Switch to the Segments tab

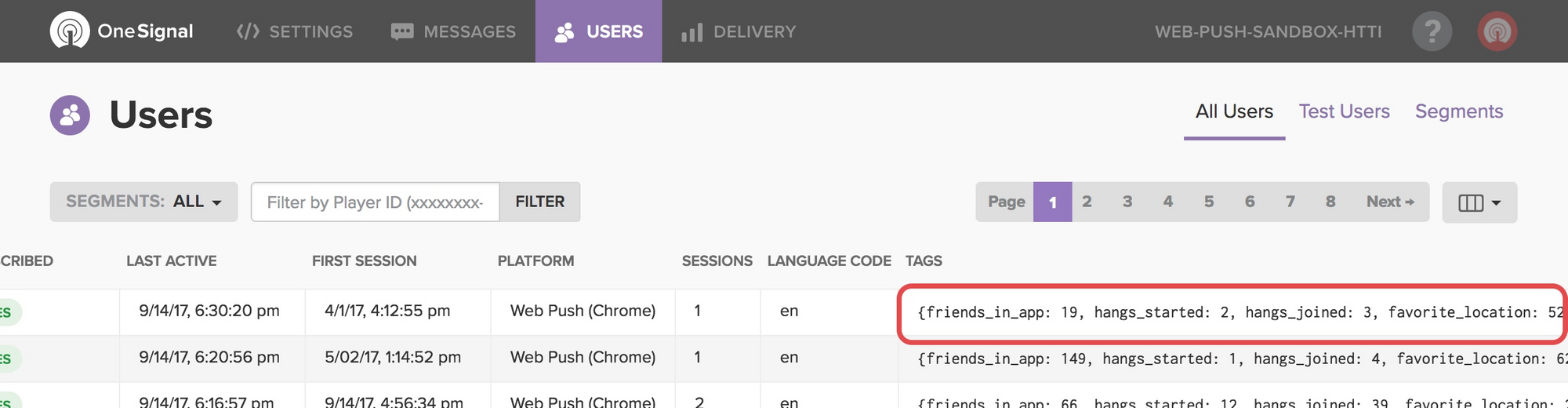pos(1458,111)
